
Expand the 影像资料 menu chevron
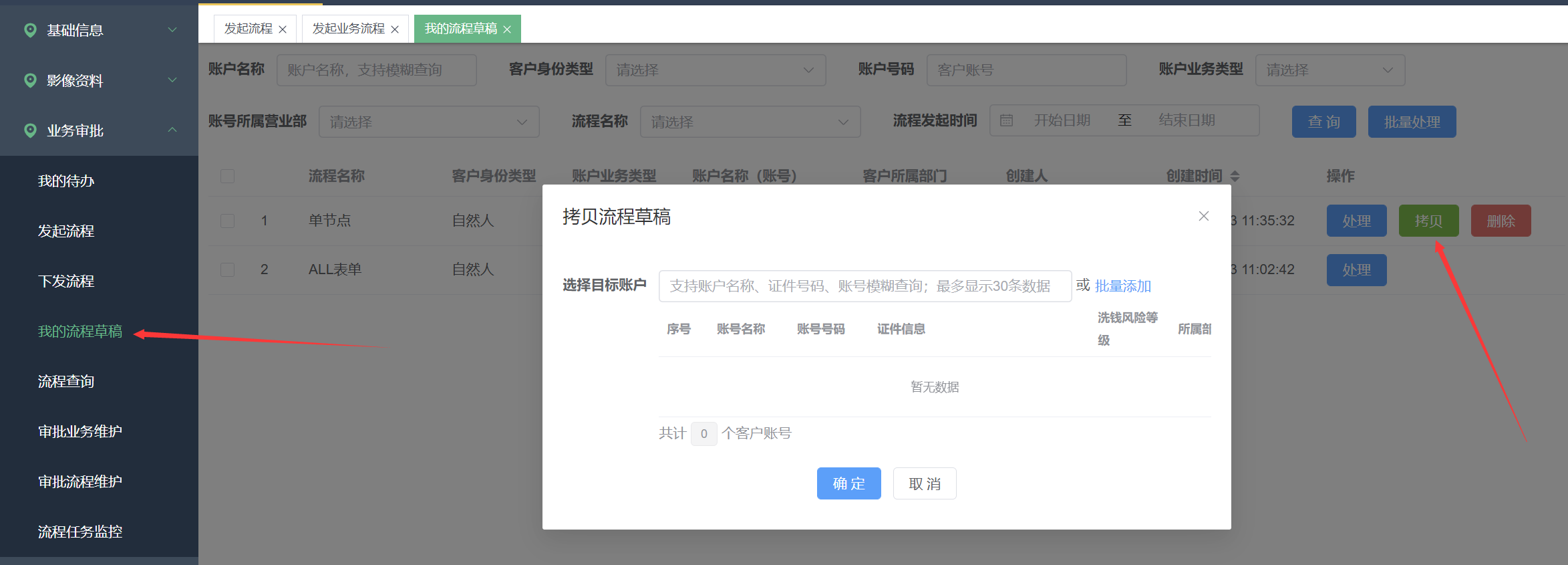tap(172, 80)
